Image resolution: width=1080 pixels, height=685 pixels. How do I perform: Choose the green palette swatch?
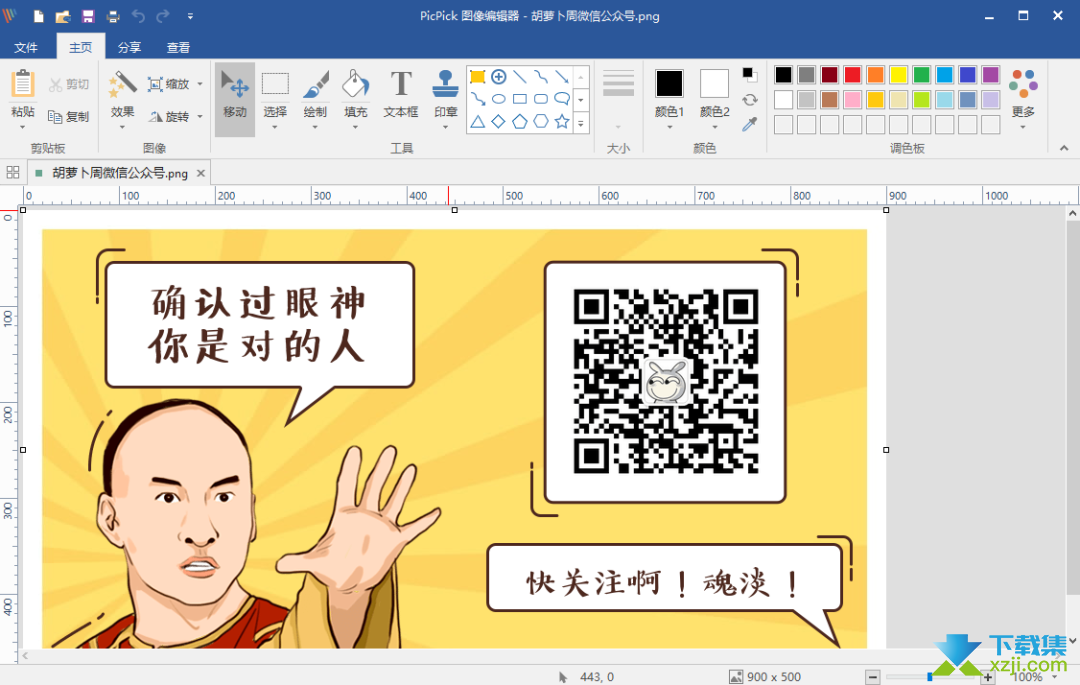pyautogui.click(x=922, y=74)
